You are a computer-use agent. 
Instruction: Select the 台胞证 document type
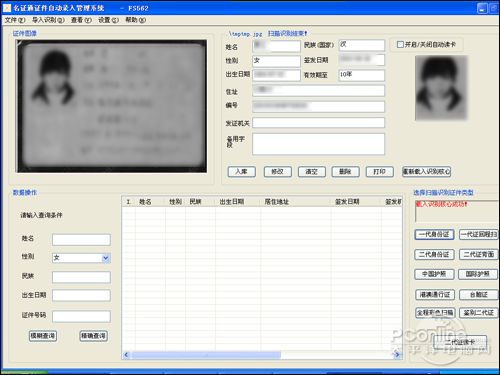479,295
